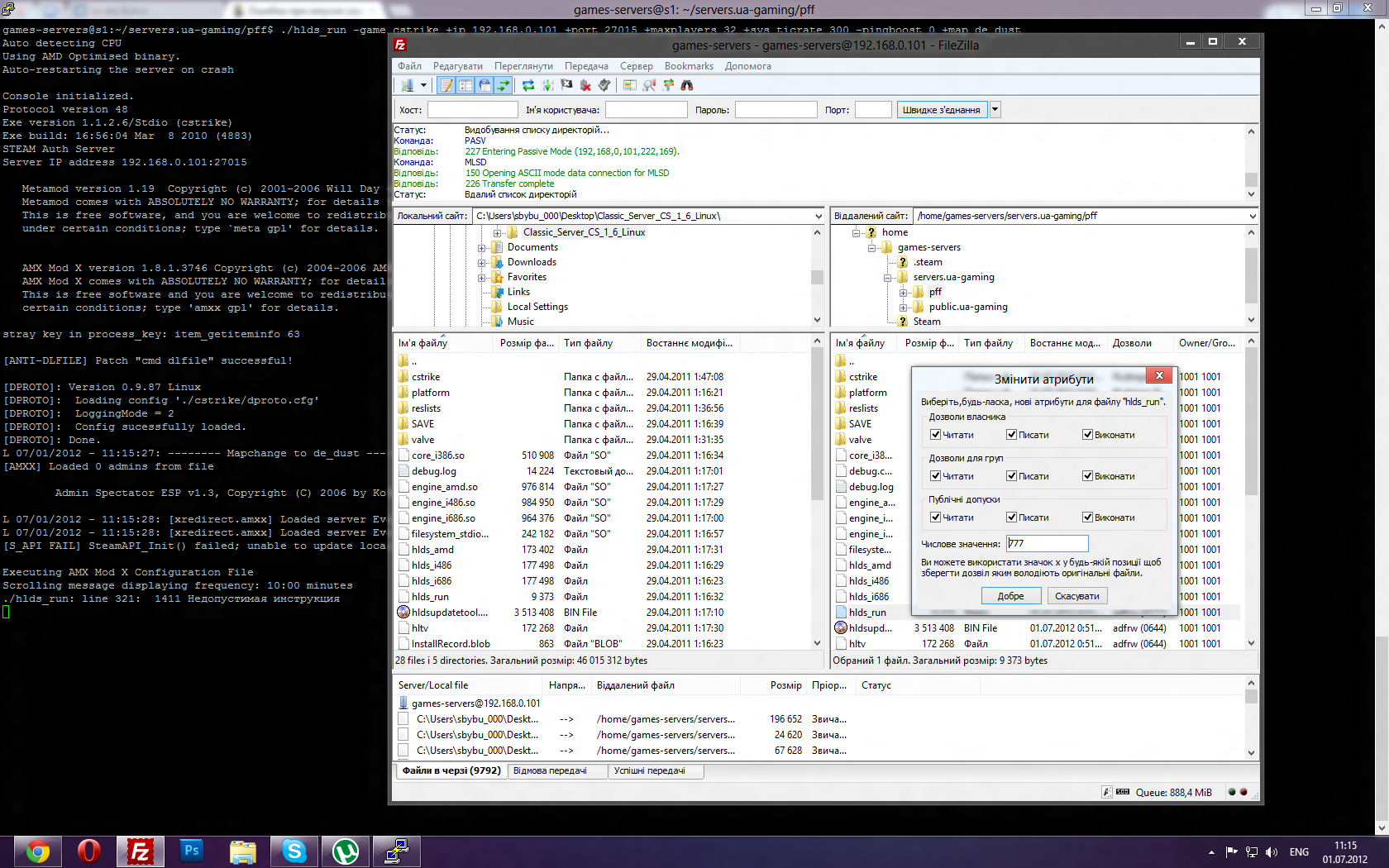
Task: Uncheck public permission Писати
Action: point(1011,517)
